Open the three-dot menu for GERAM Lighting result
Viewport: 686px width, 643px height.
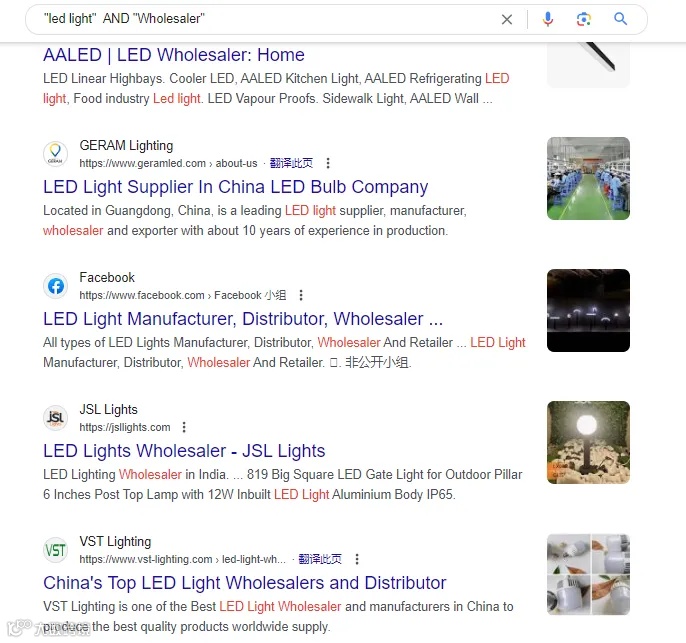pos(328,163)
